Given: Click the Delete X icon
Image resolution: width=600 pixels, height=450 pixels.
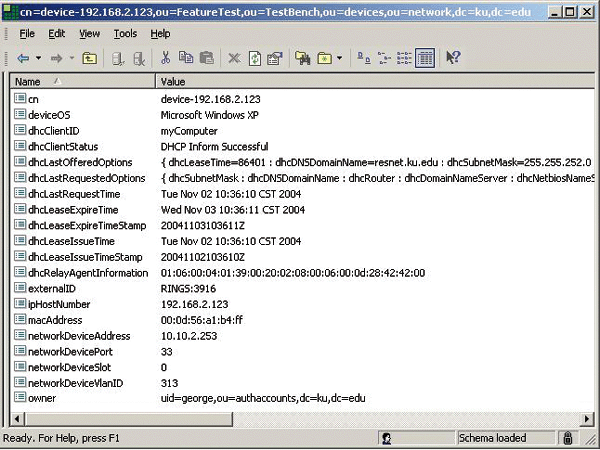Looking at the screenshot, I should tap(234, 58).
